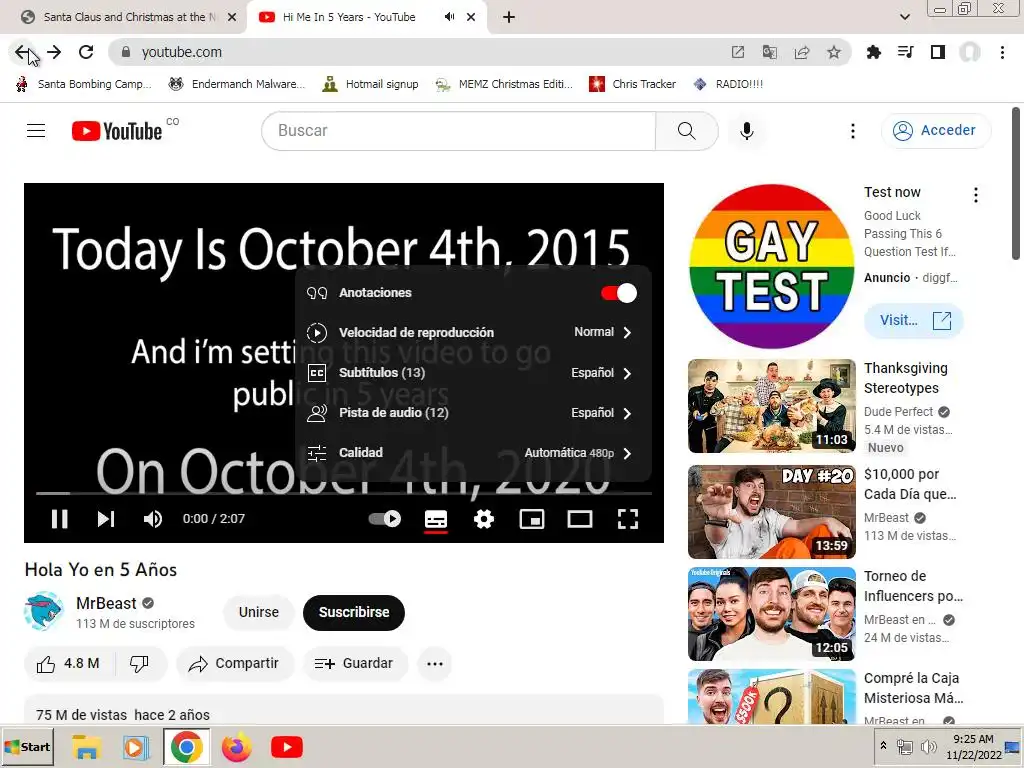Screen dimensions: 1024x768
Task: Open the Calidad quality submenu
Action: tap(473, 453)
